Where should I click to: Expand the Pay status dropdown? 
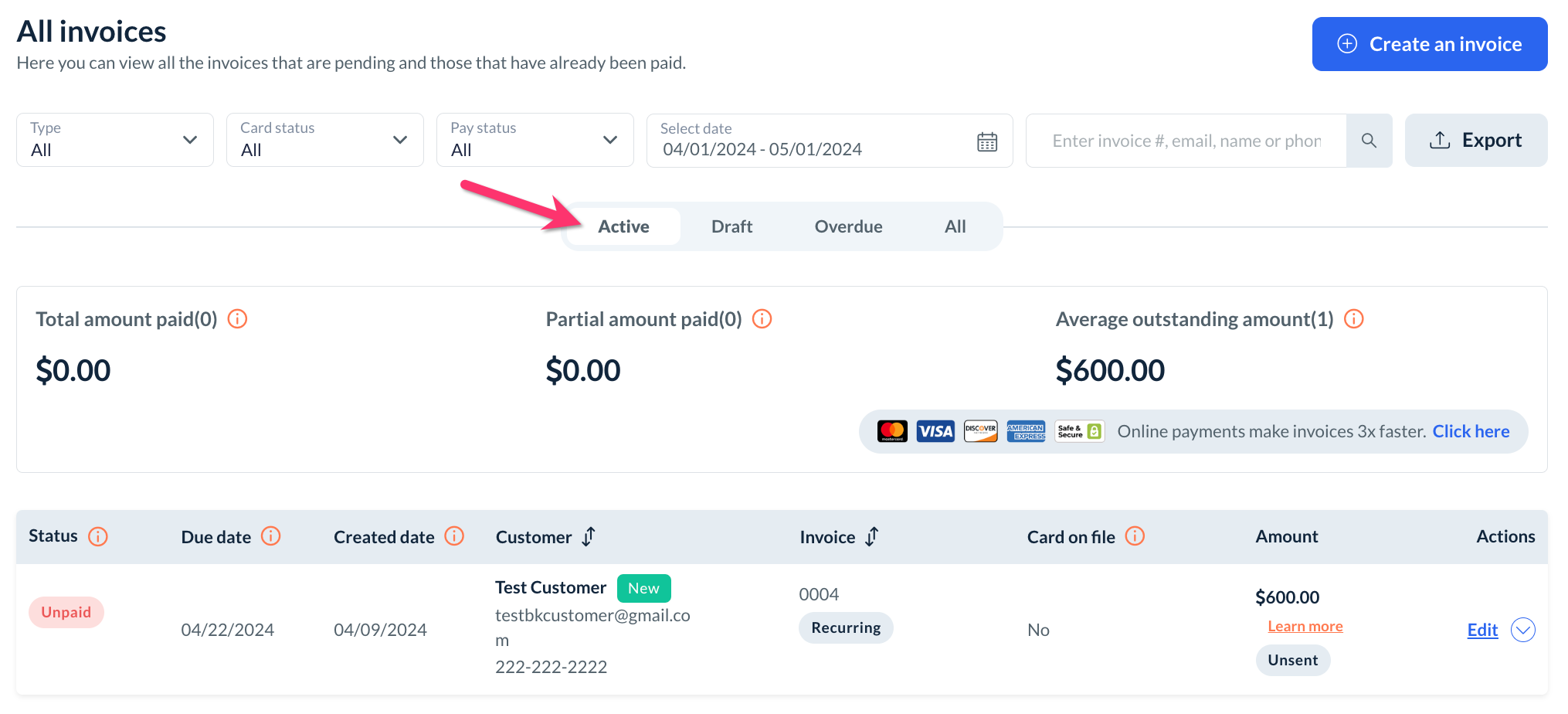pos(535,140)
